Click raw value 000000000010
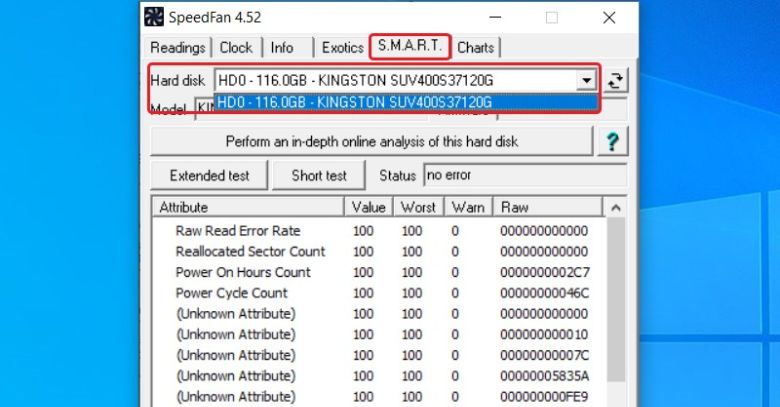Image resolution: width=780 pixels, height=407 pixels. (544, 334)
